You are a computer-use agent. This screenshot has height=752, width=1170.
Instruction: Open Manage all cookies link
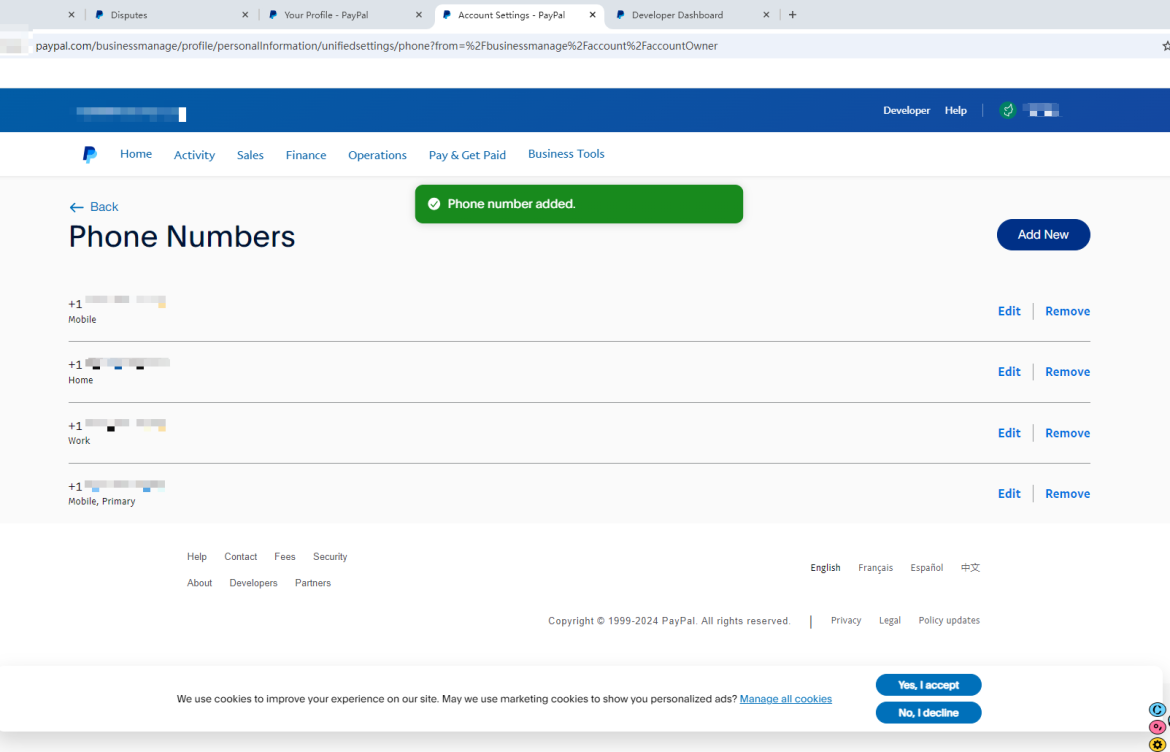pos(785,699)
